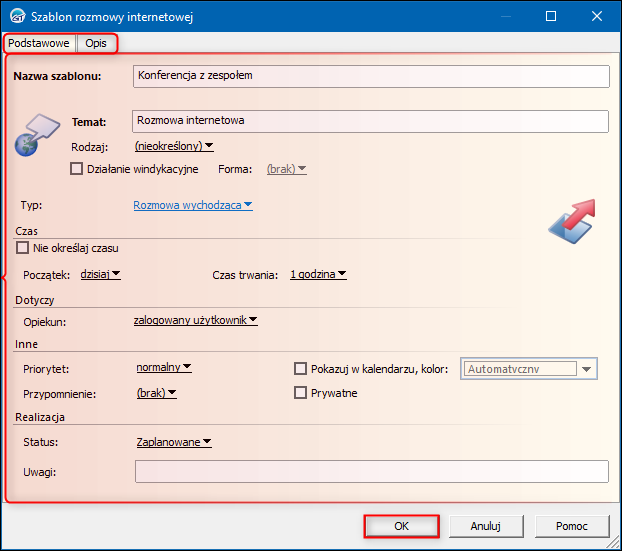
Task: Open the Rodzaj dropdown (nieokreślony)
Action: tap(174, 146)
